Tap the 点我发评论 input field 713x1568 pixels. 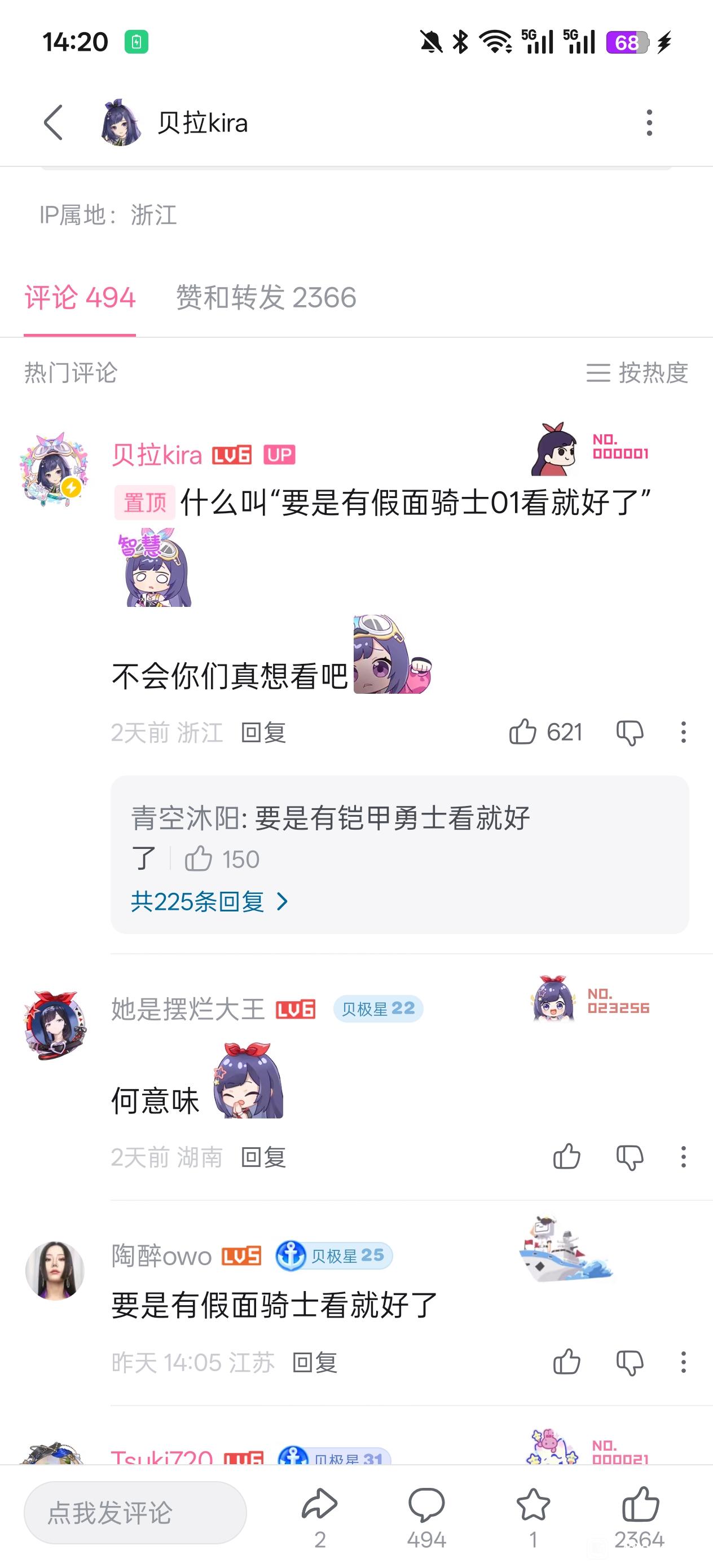pyautogui.click(x=135, y=1513)
